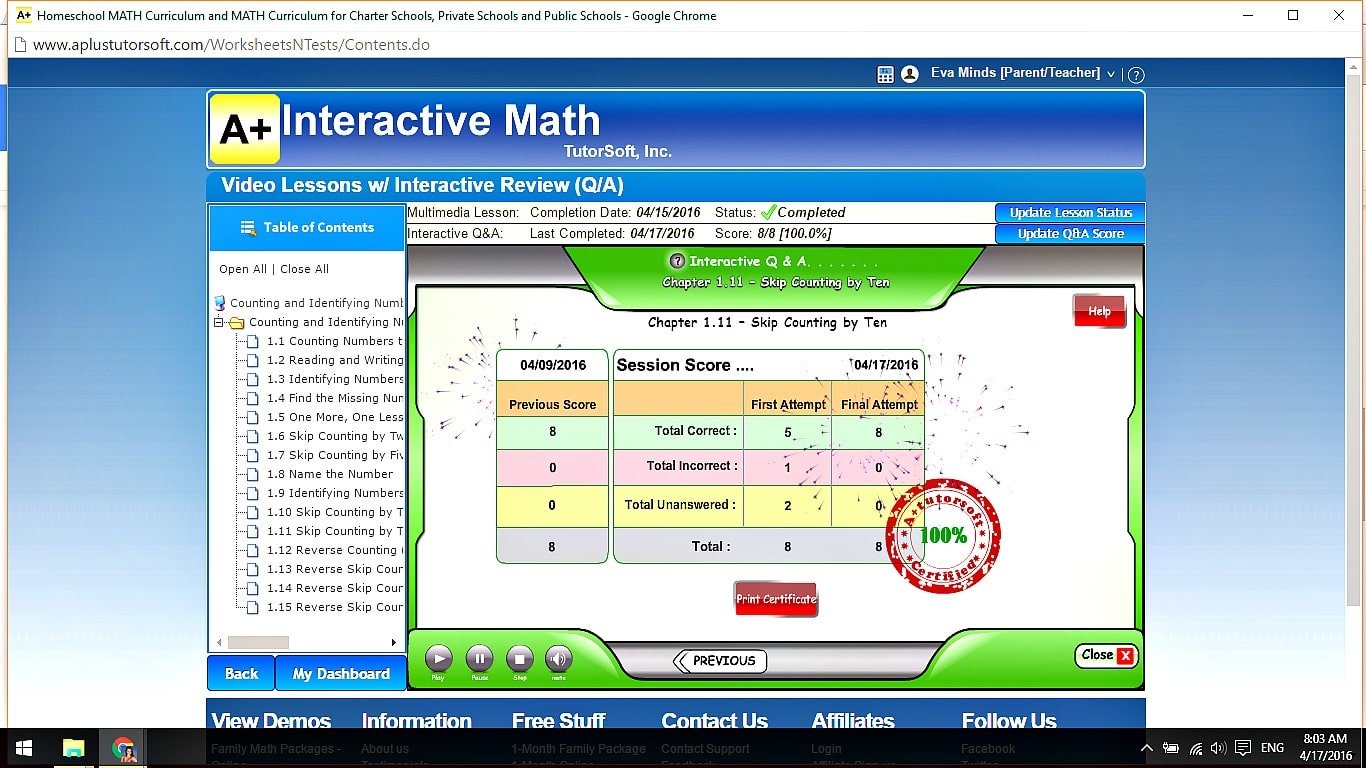Open the calculator icon in the top bar

coord(884,73)
